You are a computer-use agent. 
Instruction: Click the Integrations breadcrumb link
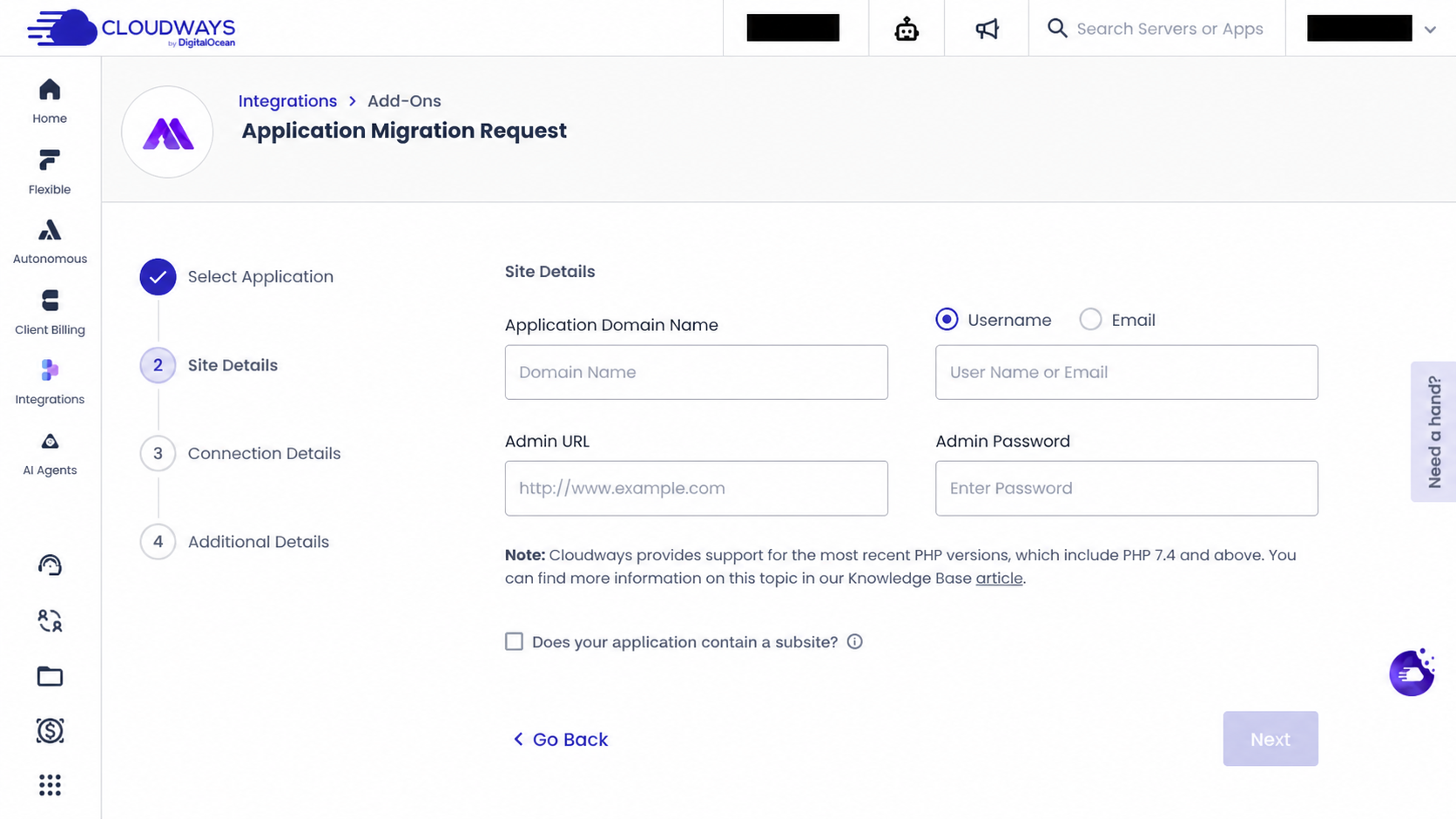click(287, 101)
